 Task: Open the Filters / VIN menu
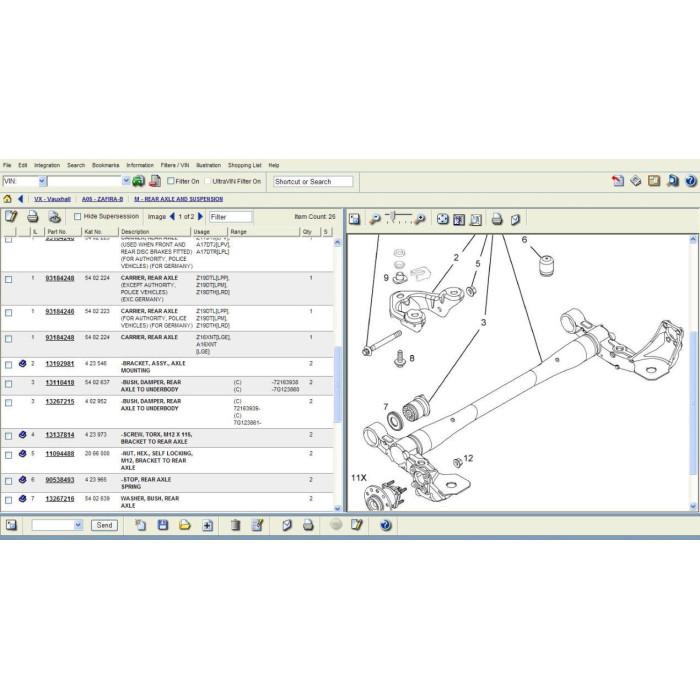(175, 165)
